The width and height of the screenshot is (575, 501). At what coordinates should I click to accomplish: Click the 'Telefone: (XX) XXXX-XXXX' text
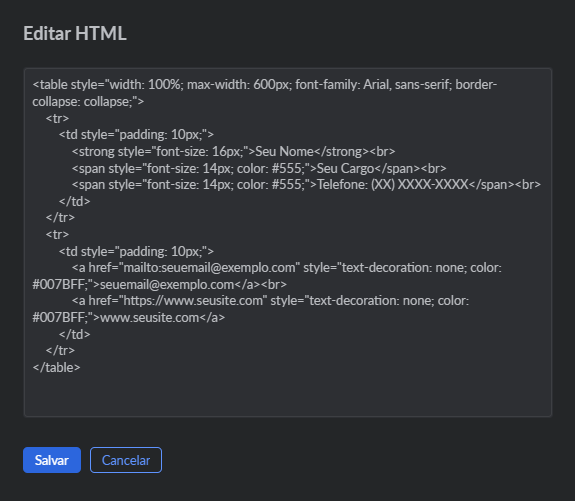click(393, 184)
